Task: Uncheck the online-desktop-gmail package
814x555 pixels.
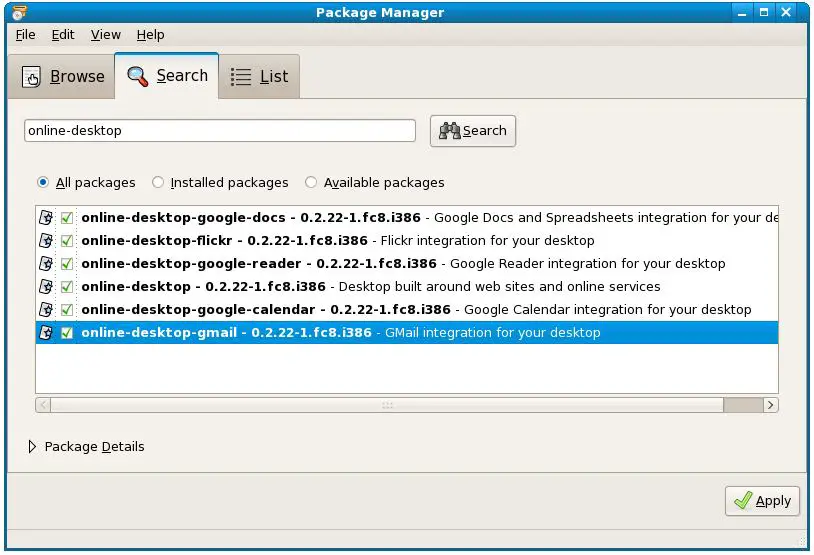Action: [67, 332]
